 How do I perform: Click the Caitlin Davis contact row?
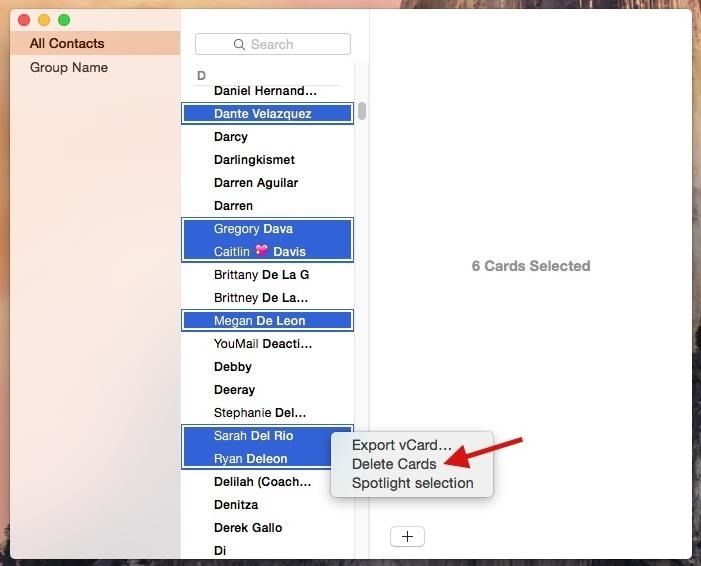pyautogui.click(x=260, y=251)
